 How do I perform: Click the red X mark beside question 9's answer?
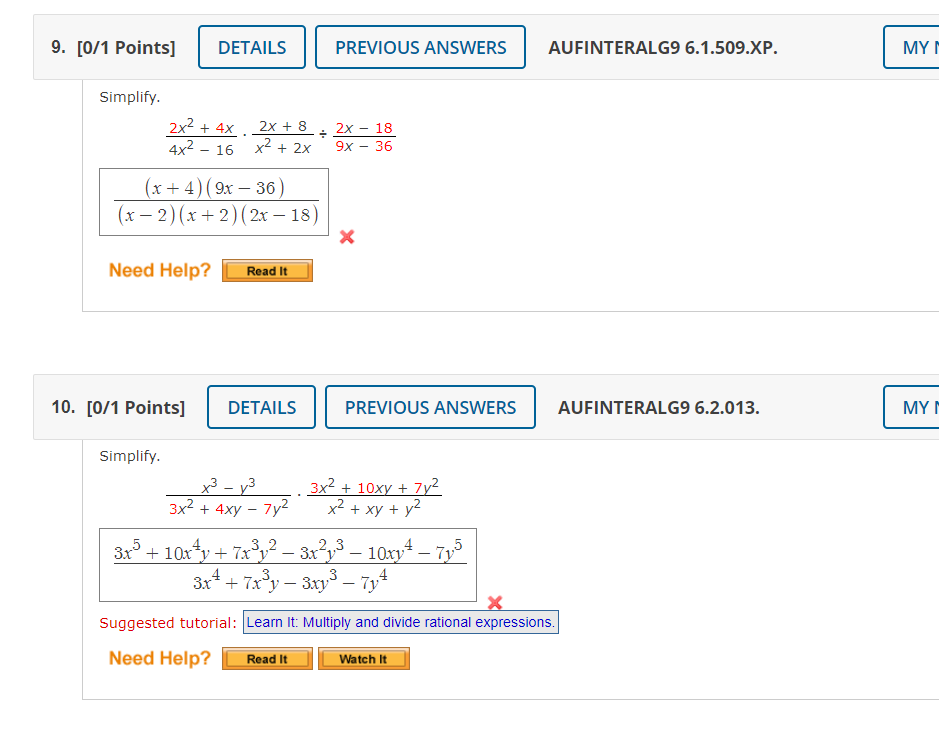(346, 237)
